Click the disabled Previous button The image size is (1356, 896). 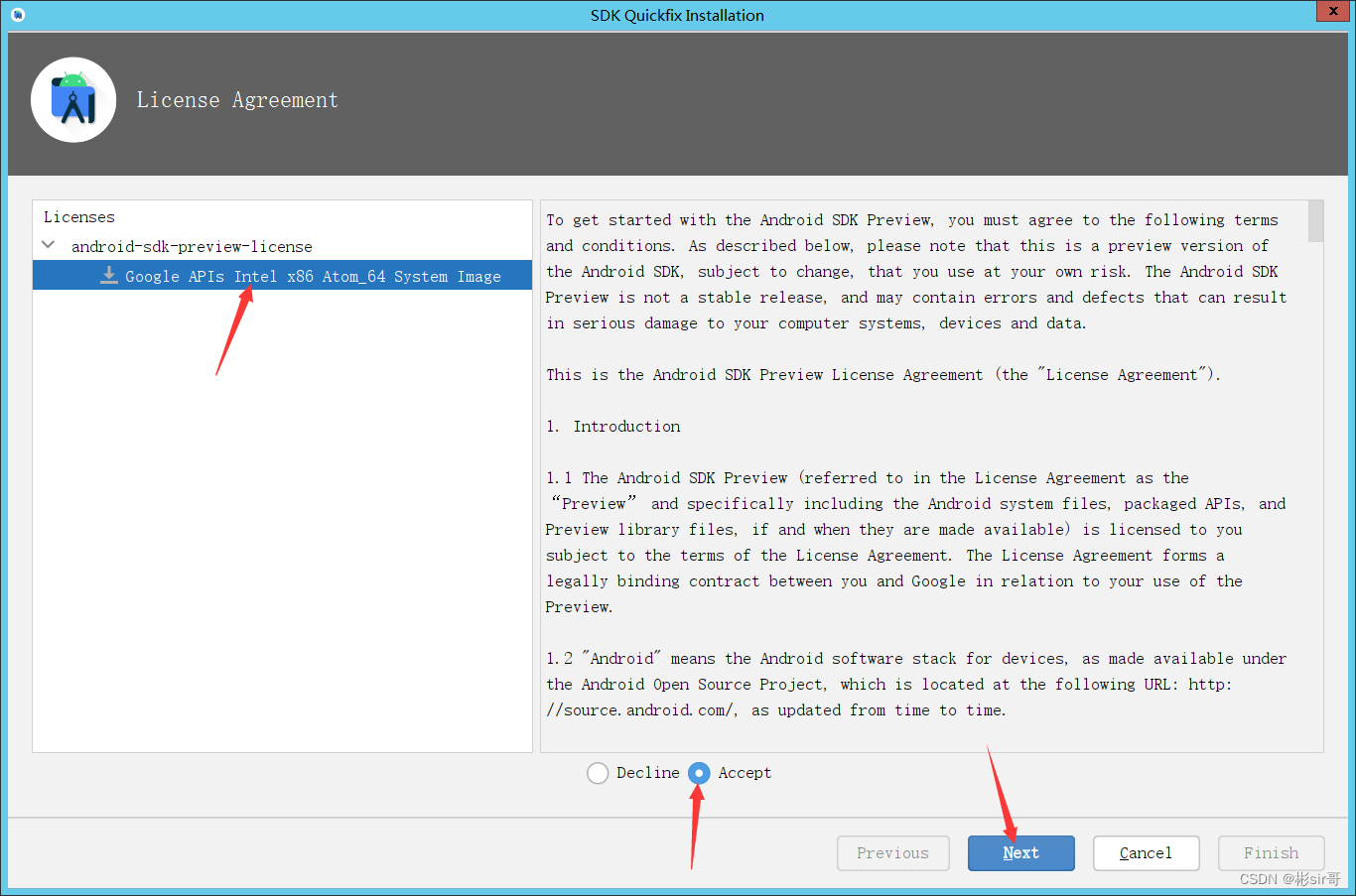pos(892,853)
